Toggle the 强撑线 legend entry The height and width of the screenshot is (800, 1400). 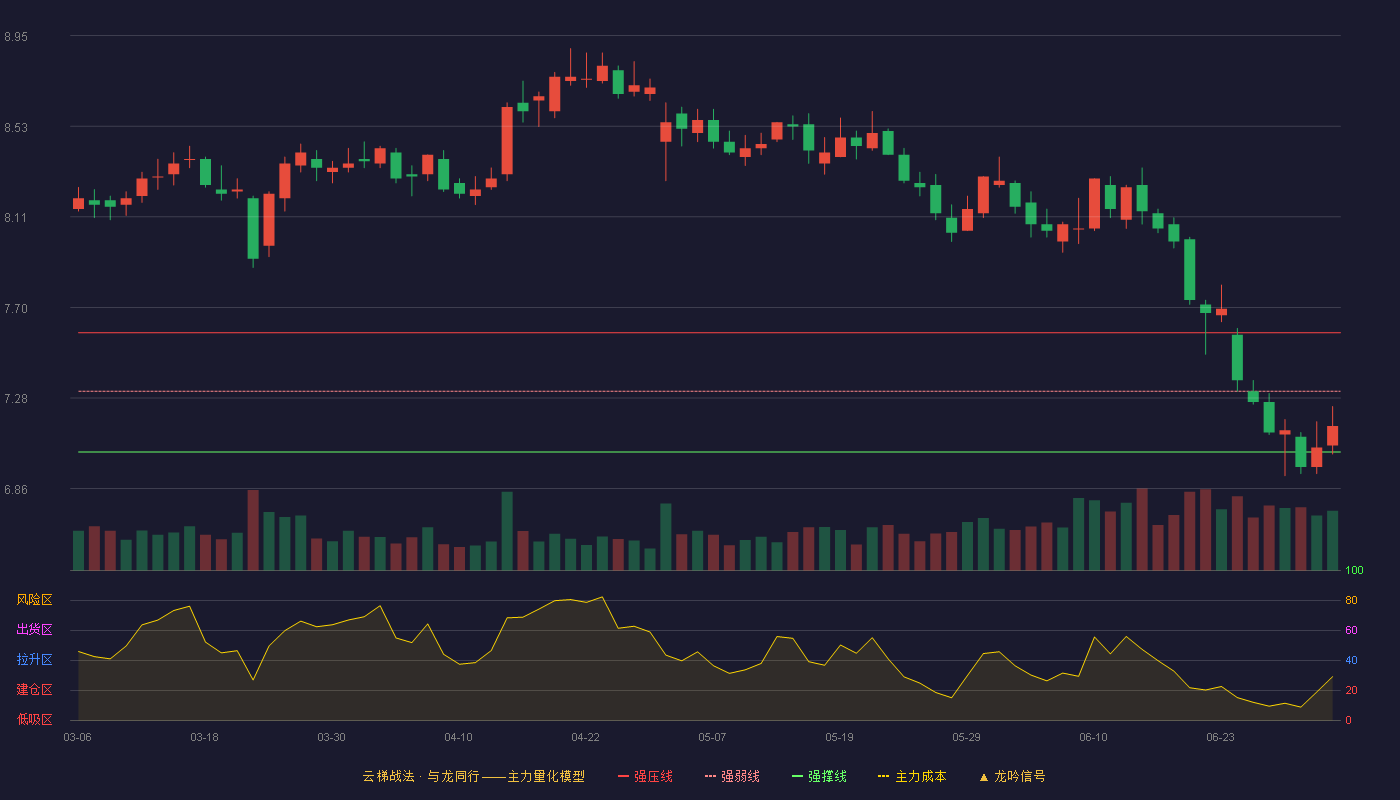819,776
